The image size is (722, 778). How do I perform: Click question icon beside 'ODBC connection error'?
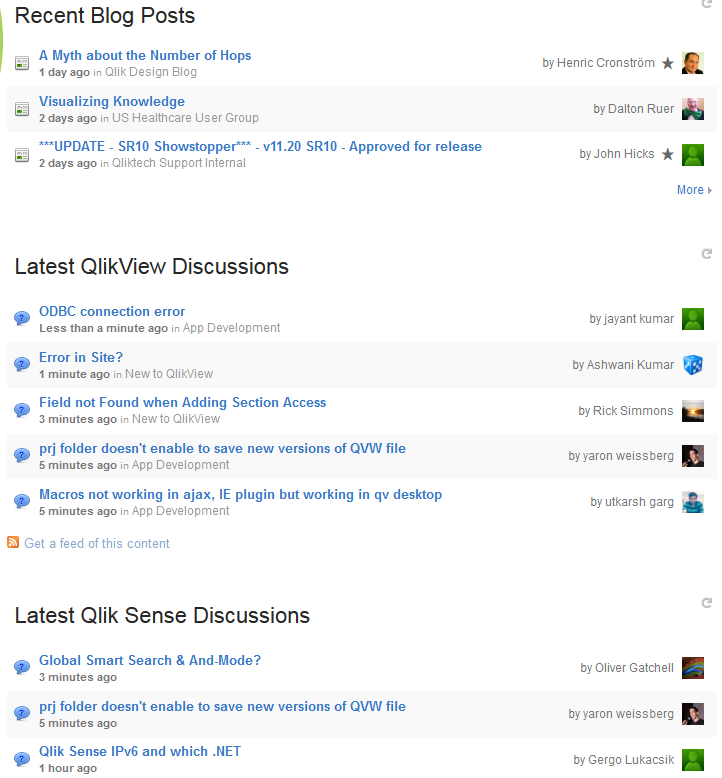click(22, 318)
